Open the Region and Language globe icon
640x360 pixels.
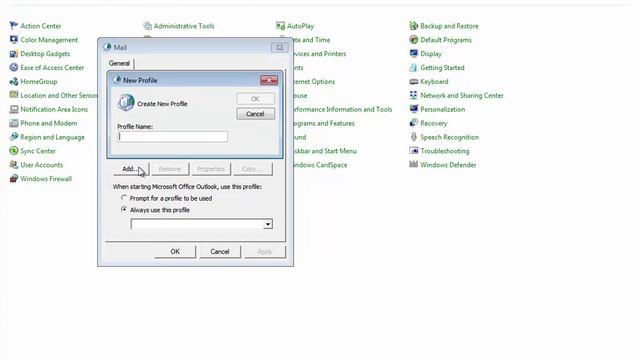pos(13,137)
